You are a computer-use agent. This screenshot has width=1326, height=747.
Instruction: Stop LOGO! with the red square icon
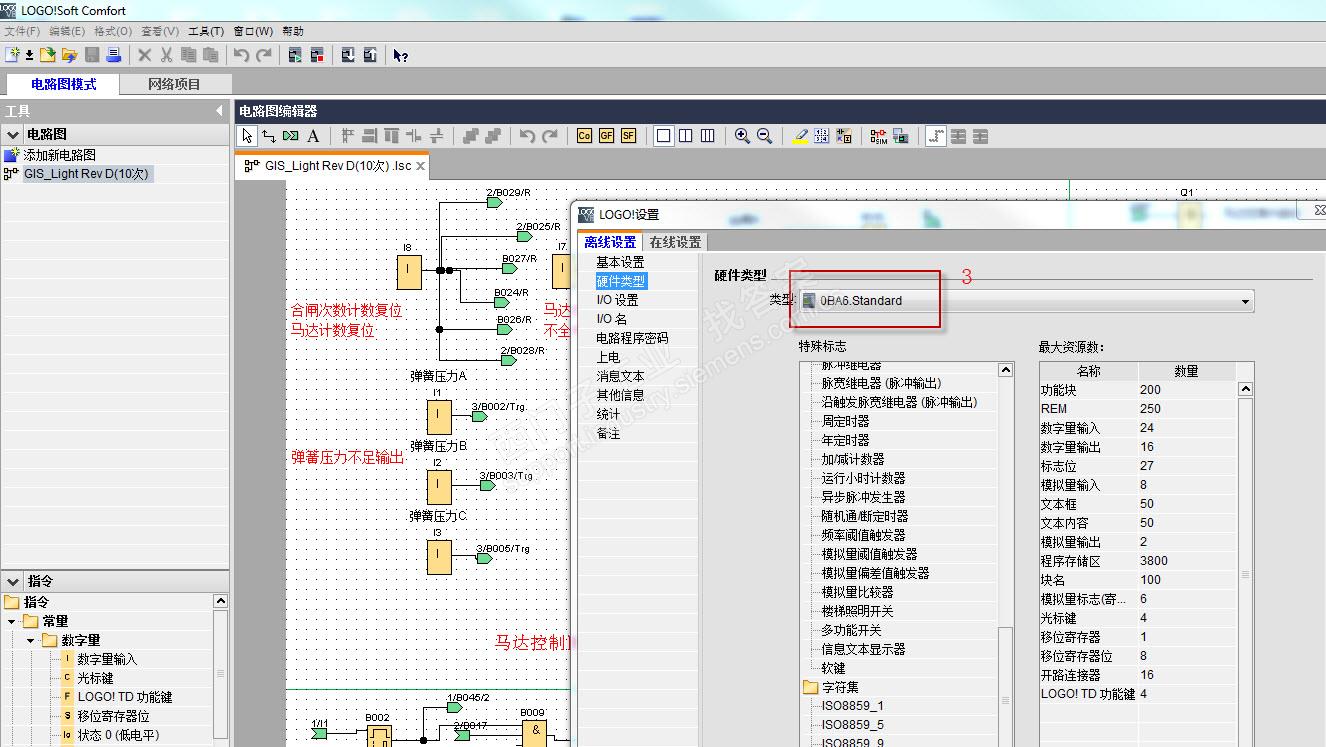(317, 55)
